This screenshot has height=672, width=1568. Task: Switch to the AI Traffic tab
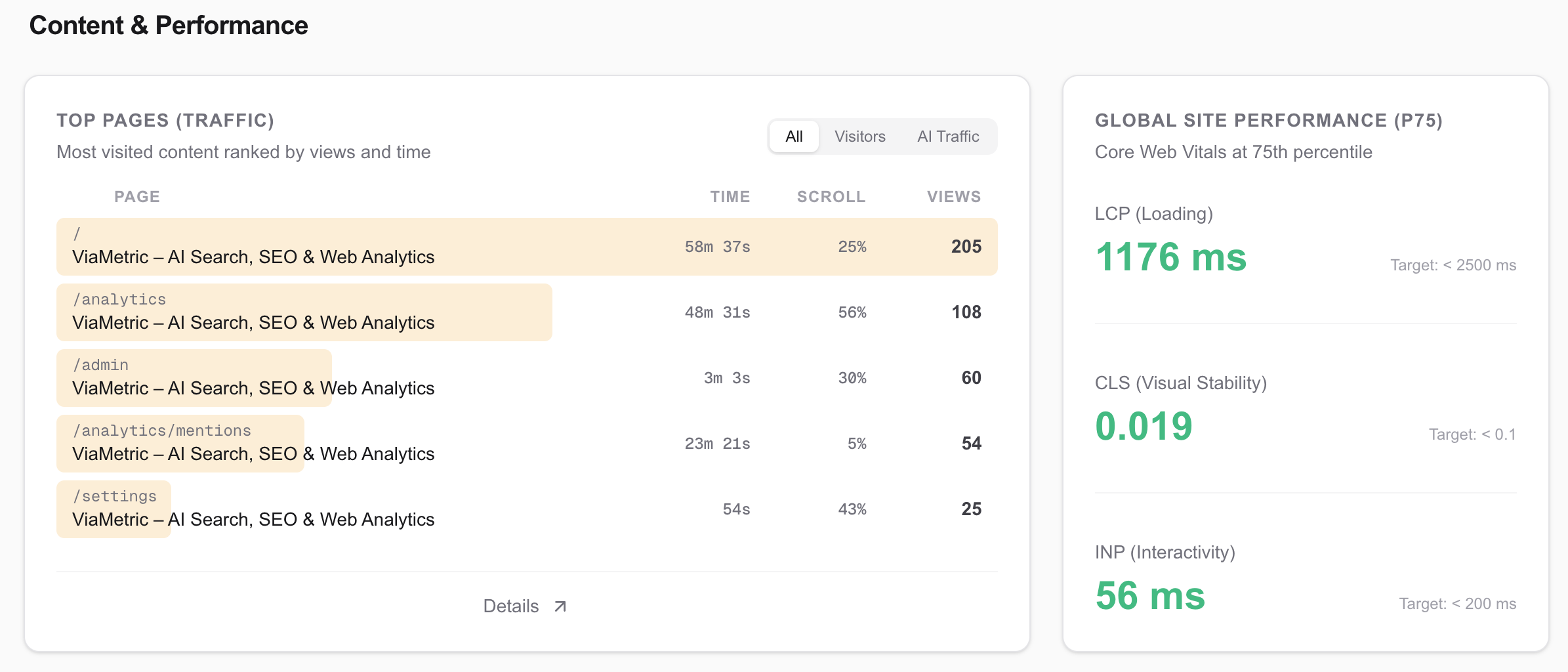point(947,136)
